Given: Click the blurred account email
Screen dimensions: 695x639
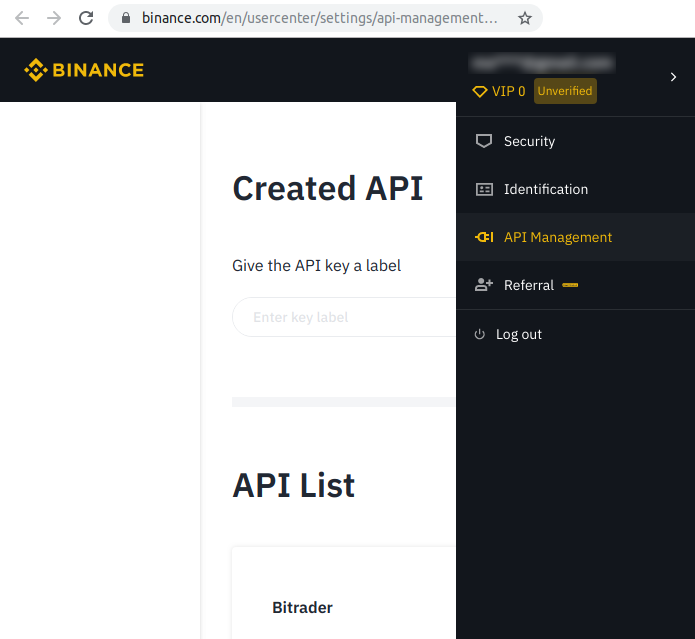Looking at the screenshot, I should coord(542,63).
